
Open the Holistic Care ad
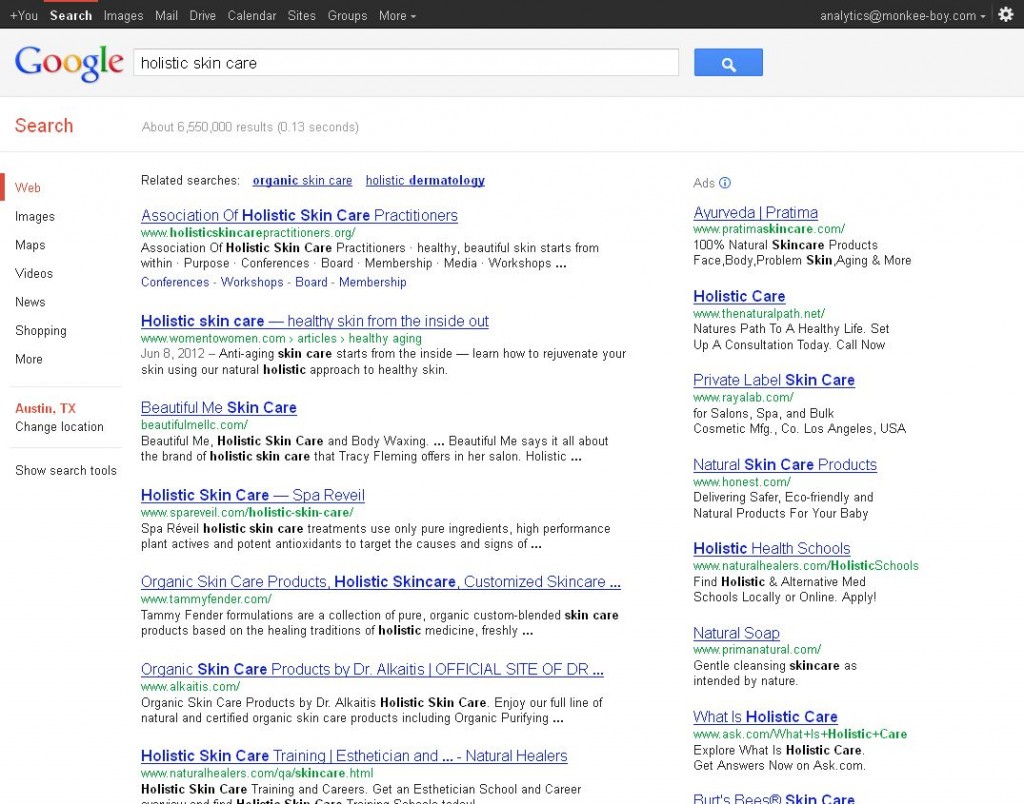(x=739, y=297)
